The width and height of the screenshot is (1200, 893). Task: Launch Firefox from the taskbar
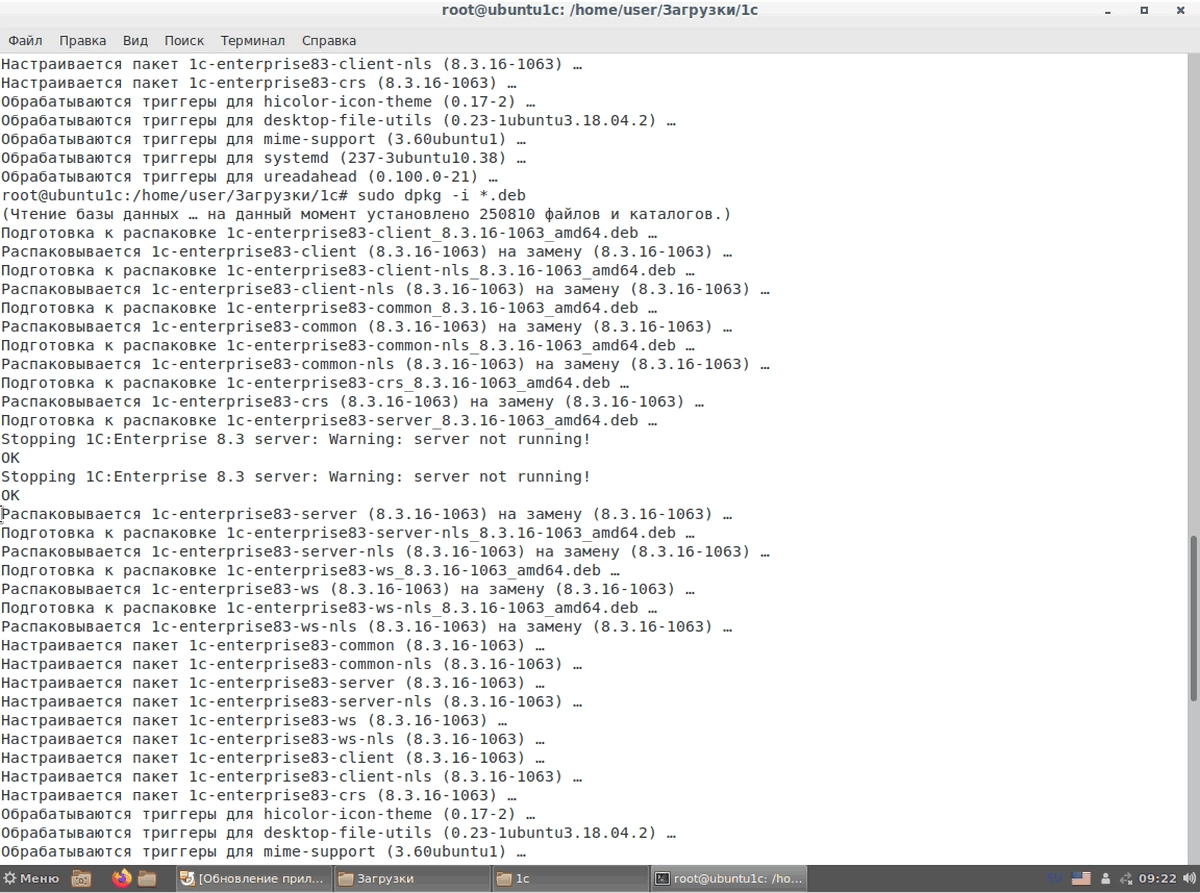click(121, 879)
